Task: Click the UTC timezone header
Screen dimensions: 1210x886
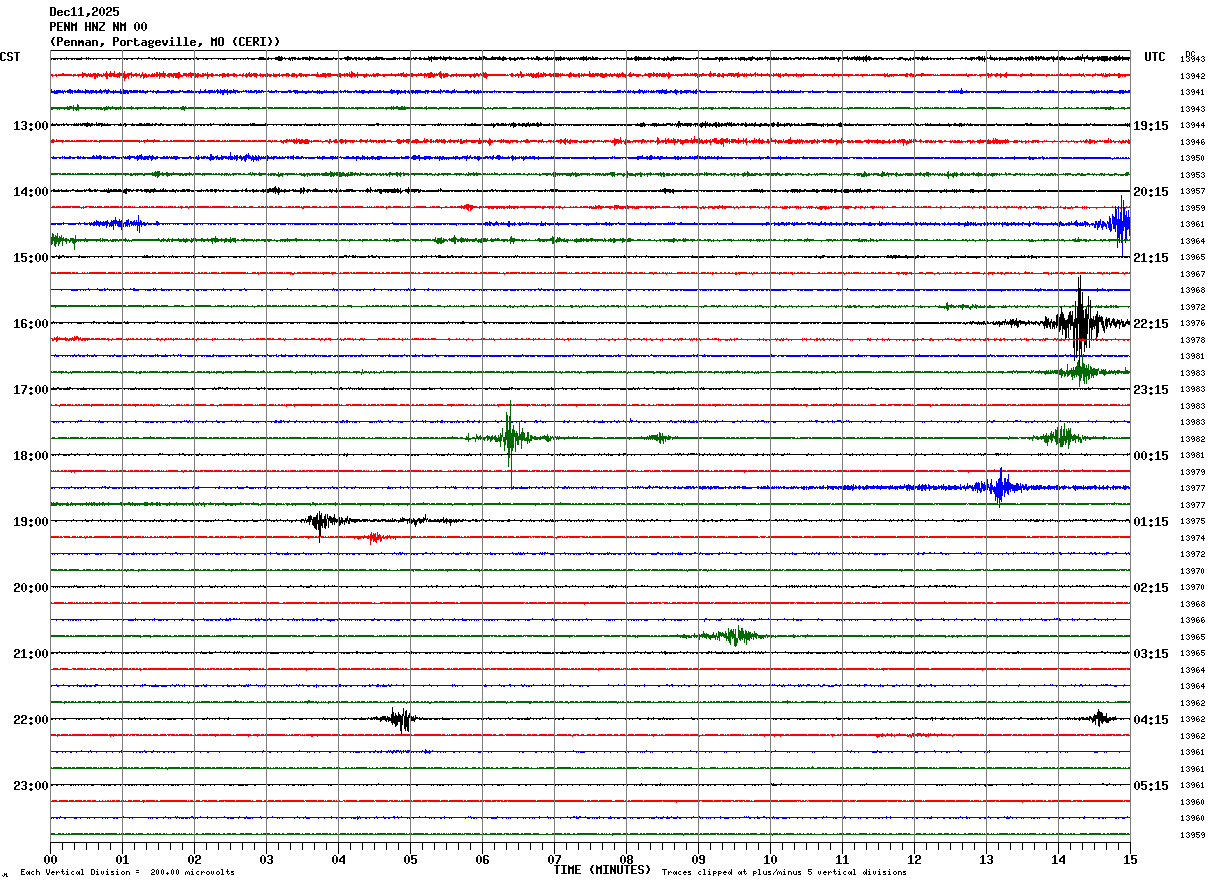Action: [1155, 57]
